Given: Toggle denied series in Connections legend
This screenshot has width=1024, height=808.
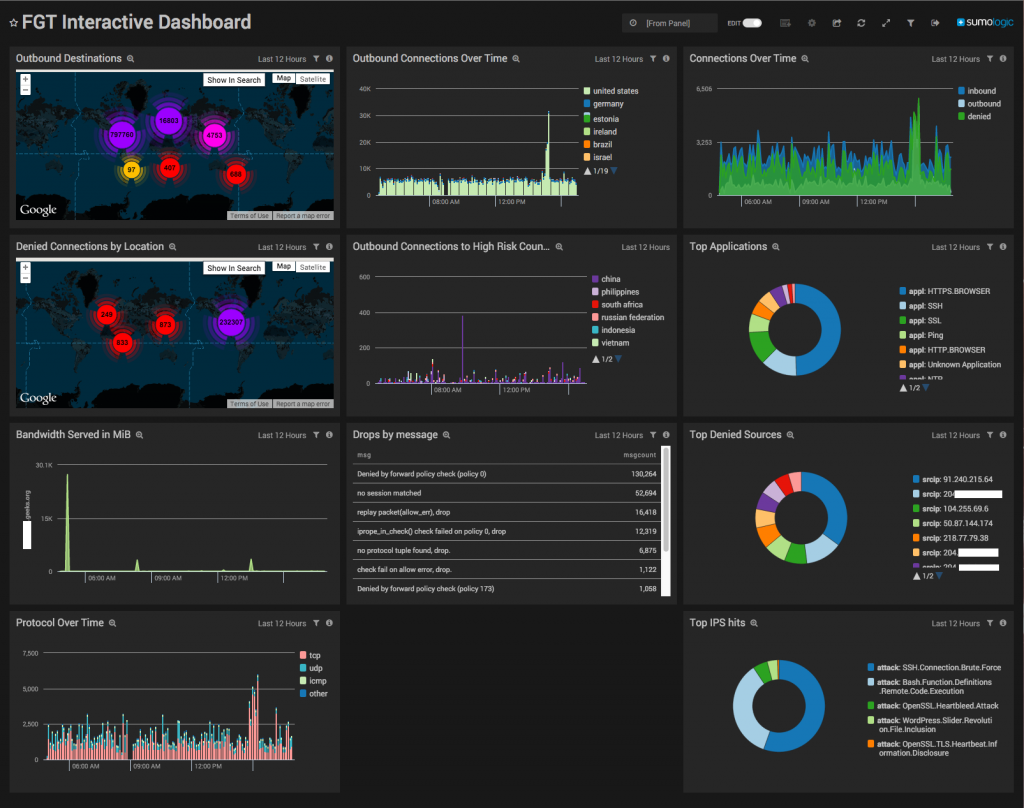Looking at the screenshot, I should point(974,116).
